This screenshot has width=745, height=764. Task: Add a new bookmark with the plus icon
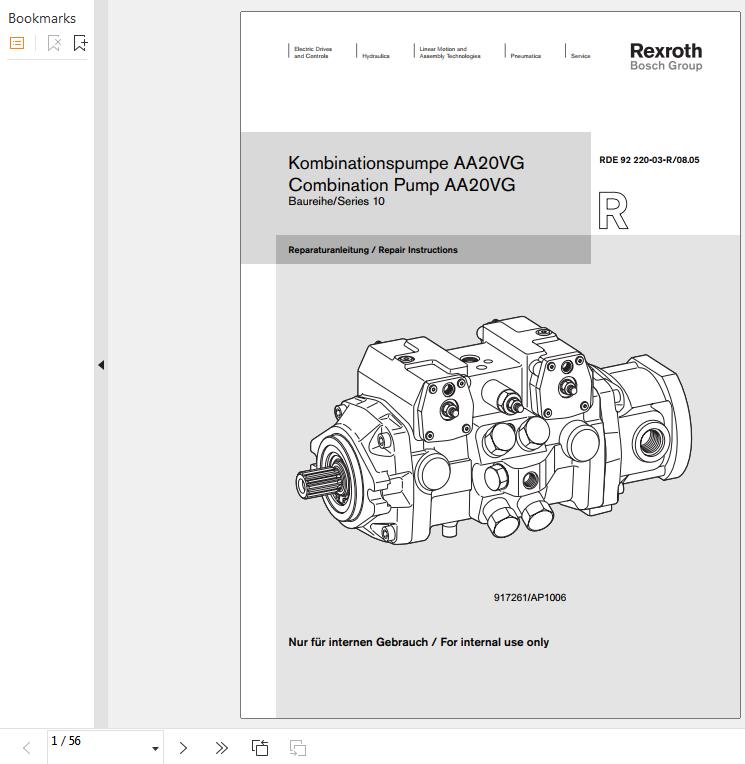click(x=80, y=43)
